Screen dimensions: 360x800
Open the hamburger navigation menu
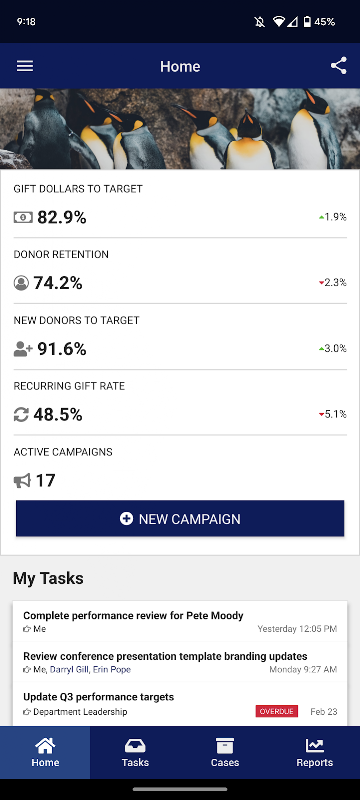25,66
